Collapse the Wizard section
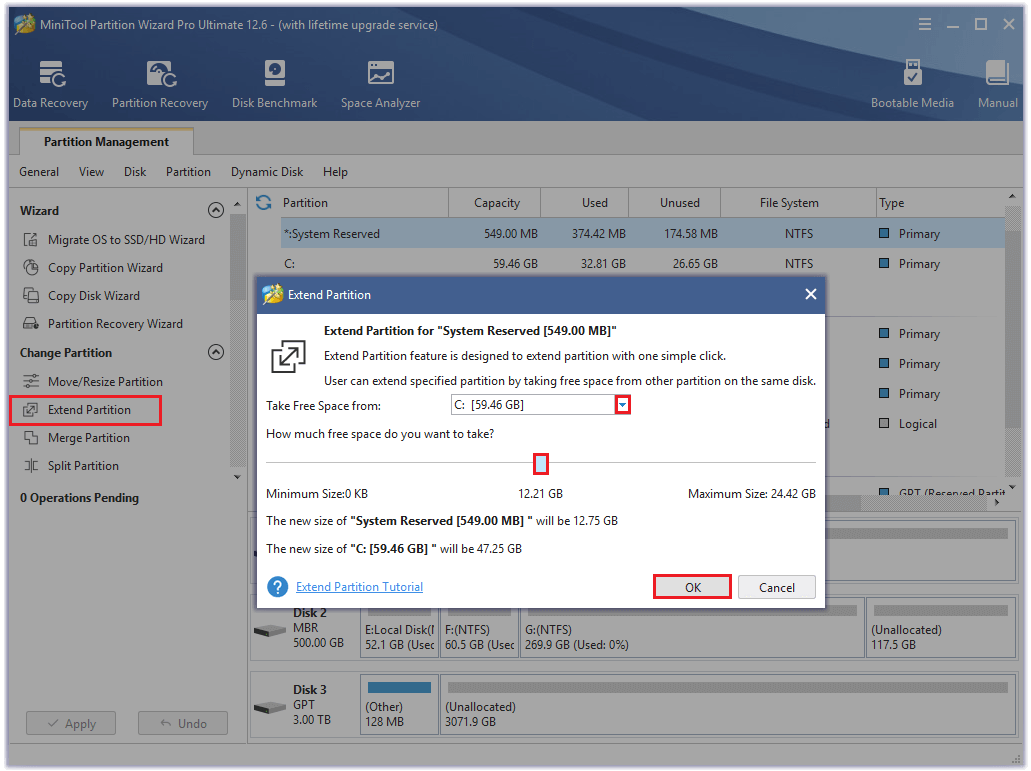The width and height of the screenshot is (1031, 771). (x=216, y=210)
